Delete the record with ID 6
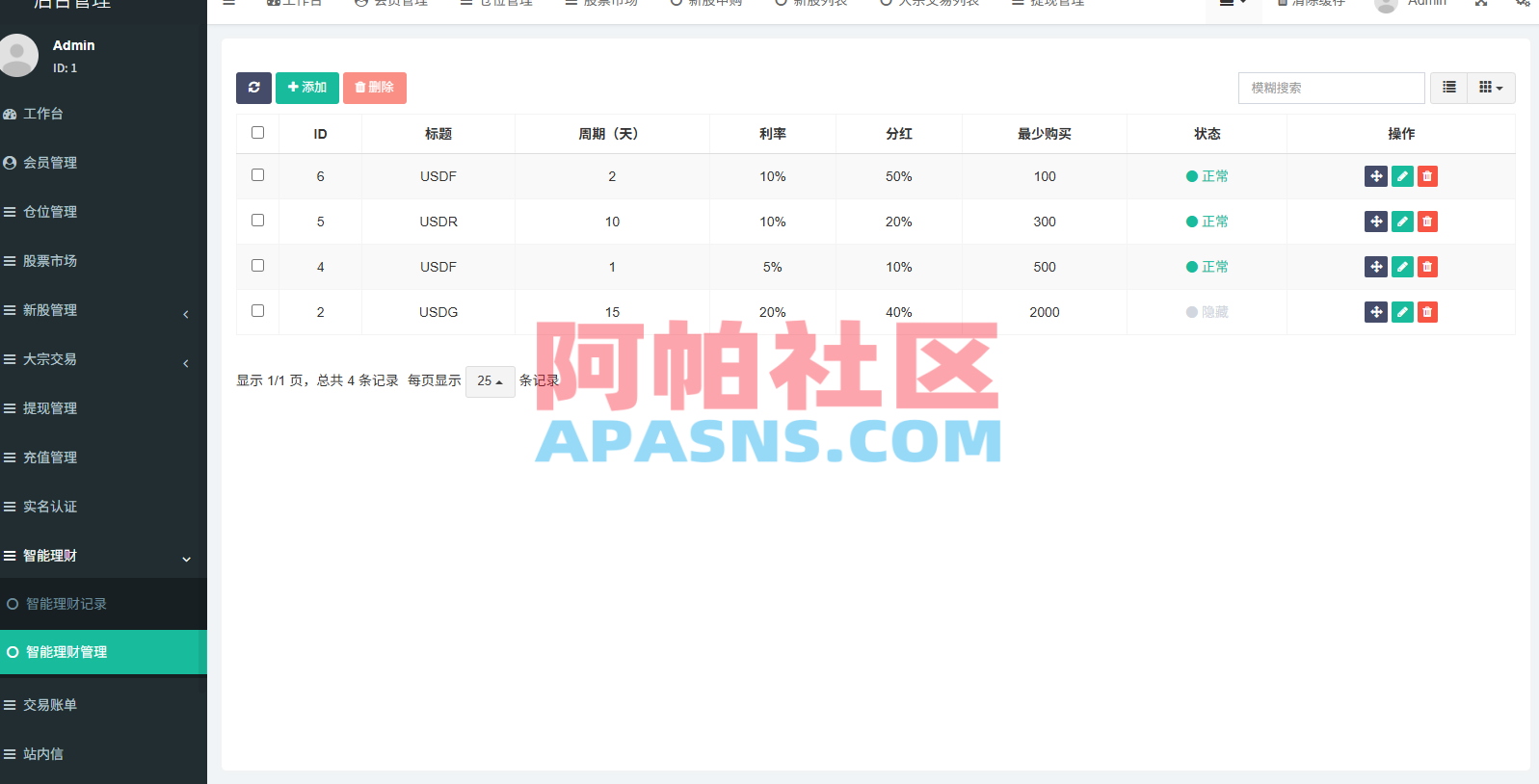 click(x=1427, y=176)
